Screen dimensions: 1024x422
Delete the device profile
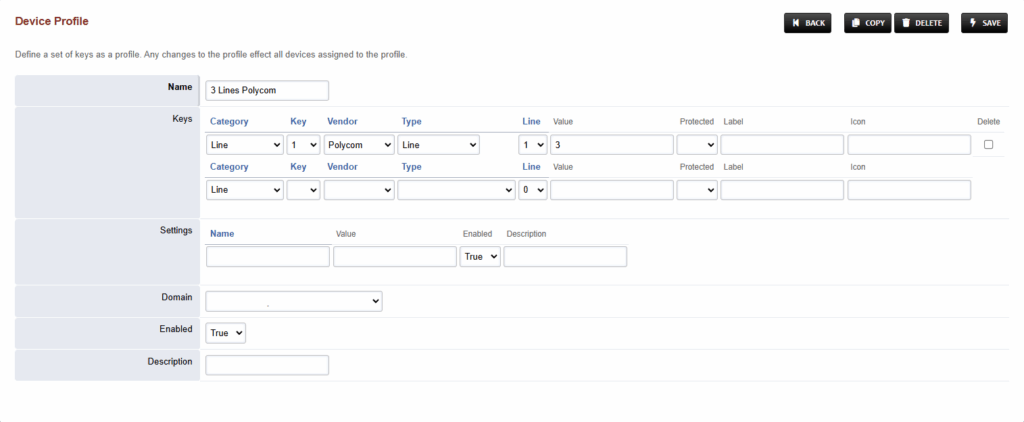click(921, 23)
